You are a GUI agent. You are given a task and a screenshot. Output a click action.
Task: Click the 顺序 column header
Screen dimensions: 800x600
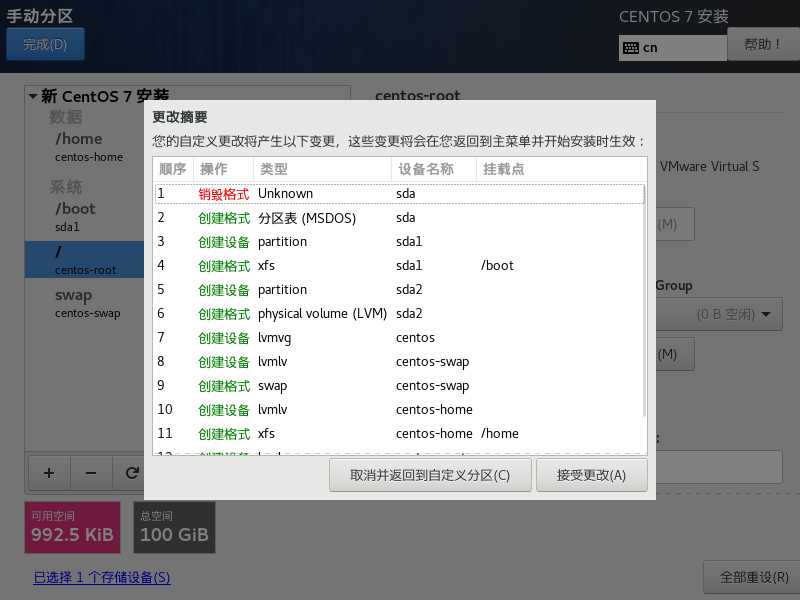[173, 169]
